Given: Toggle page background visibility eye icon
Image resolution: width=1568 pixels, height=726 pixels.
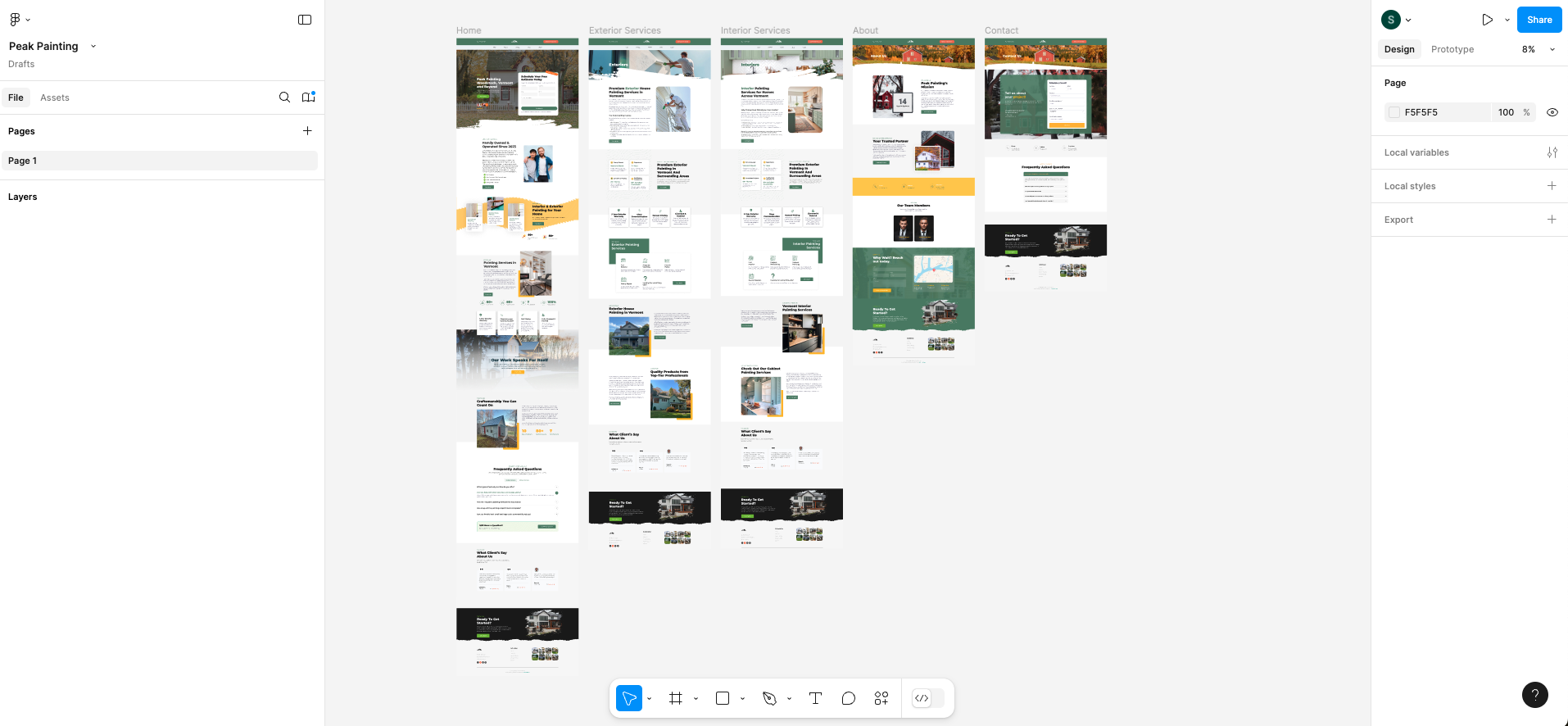Looking at the screenshot, I should click(1552, 112).
